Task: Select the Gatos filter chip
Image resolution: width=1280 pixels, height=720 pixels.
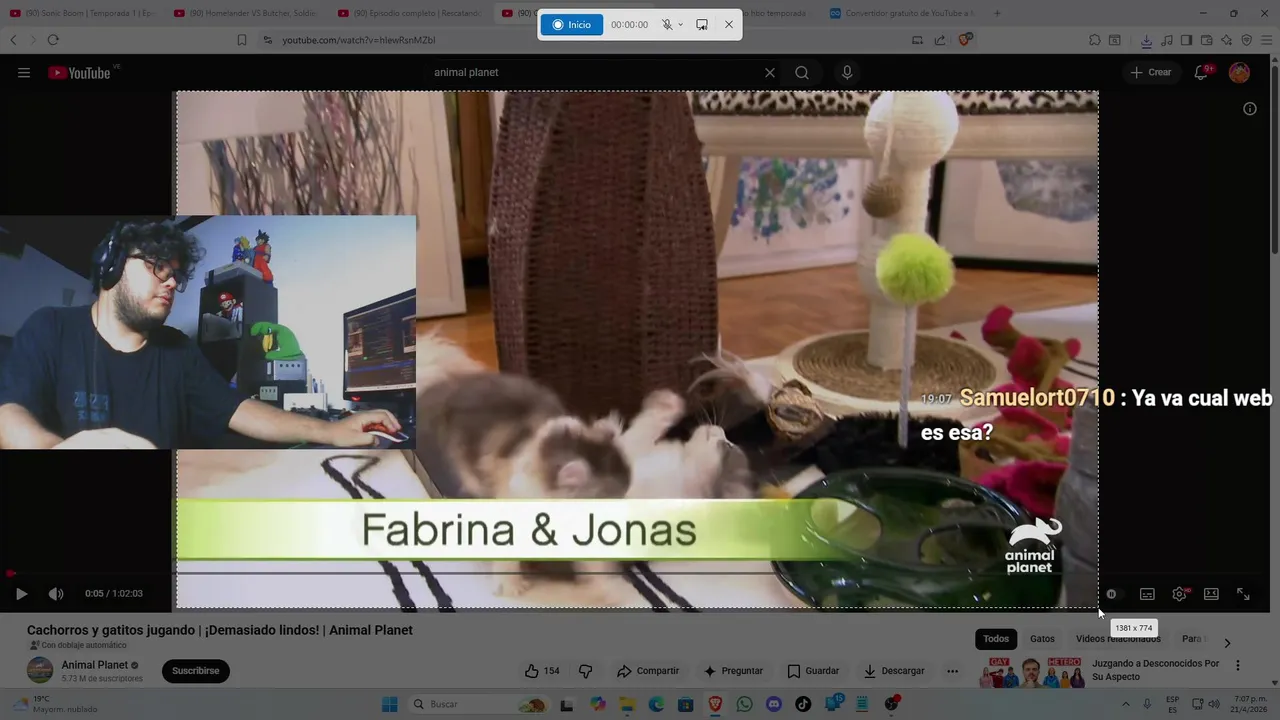Action: click(1043, 639)
